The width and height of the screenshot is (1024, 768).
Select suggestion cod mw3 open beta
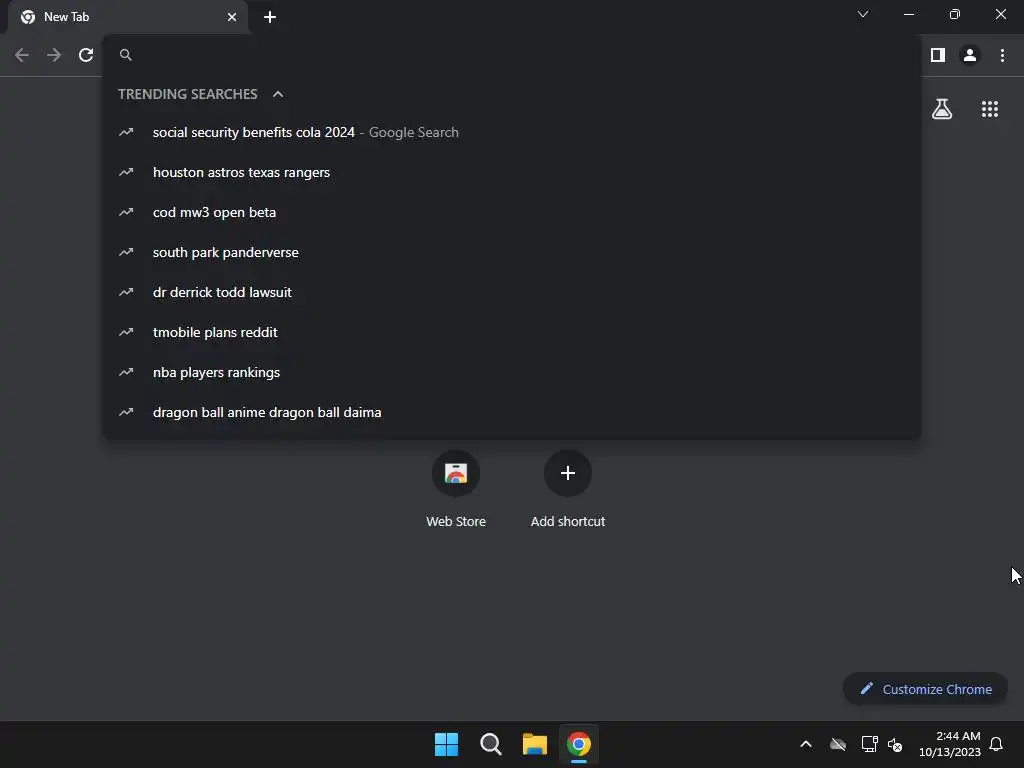(512, 212)
